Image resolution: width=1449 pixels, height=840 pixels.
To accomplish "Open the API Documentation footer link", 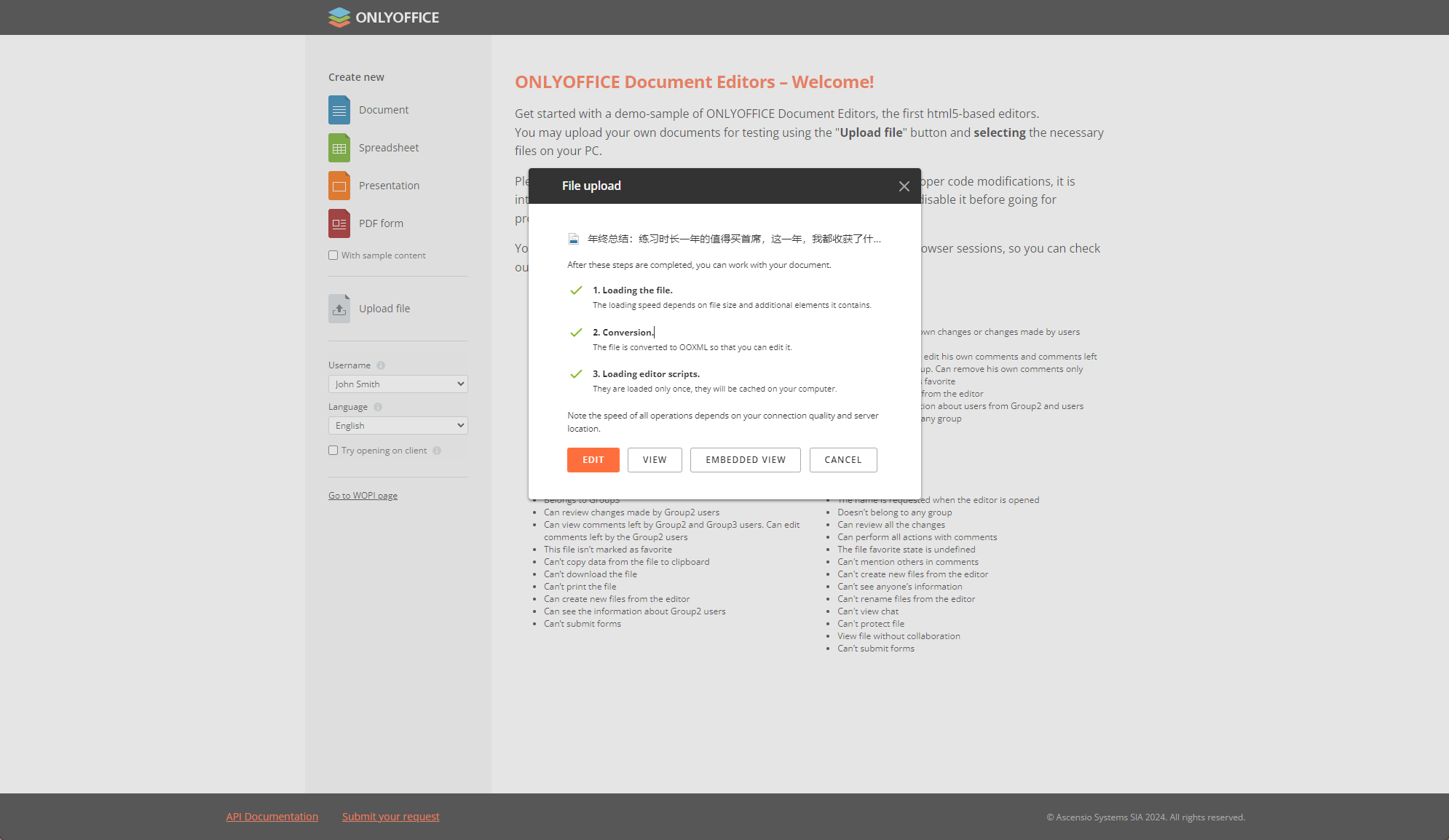I will point(272,817).
